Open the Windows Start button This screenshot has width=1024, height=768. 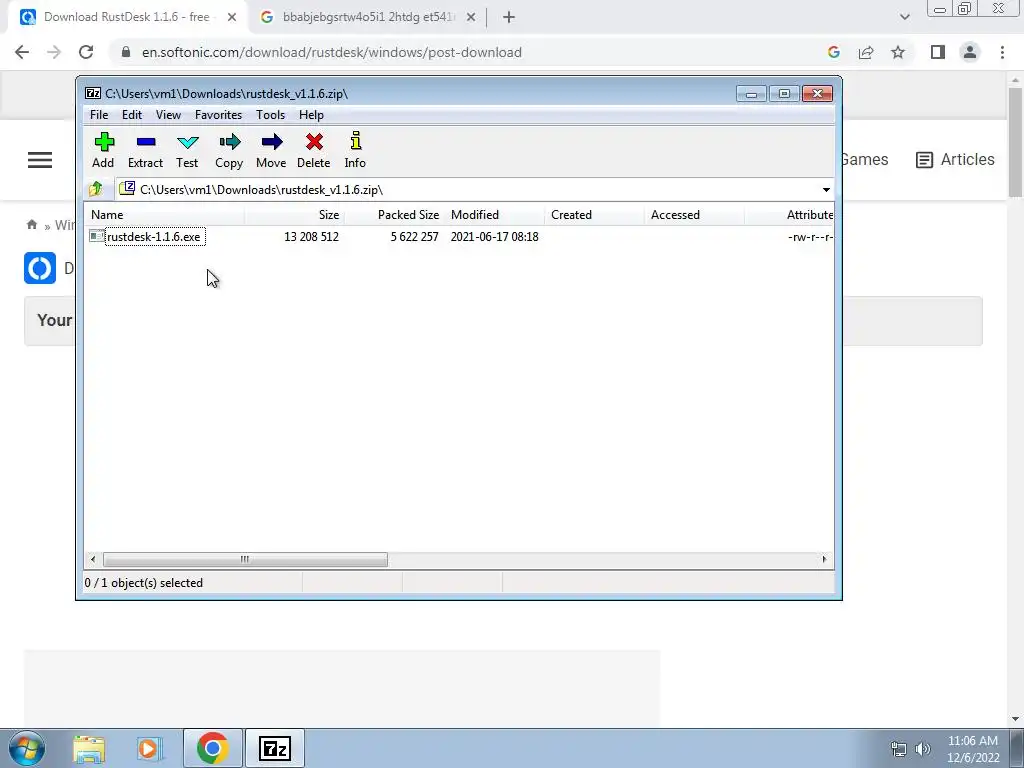click(26, 748)
